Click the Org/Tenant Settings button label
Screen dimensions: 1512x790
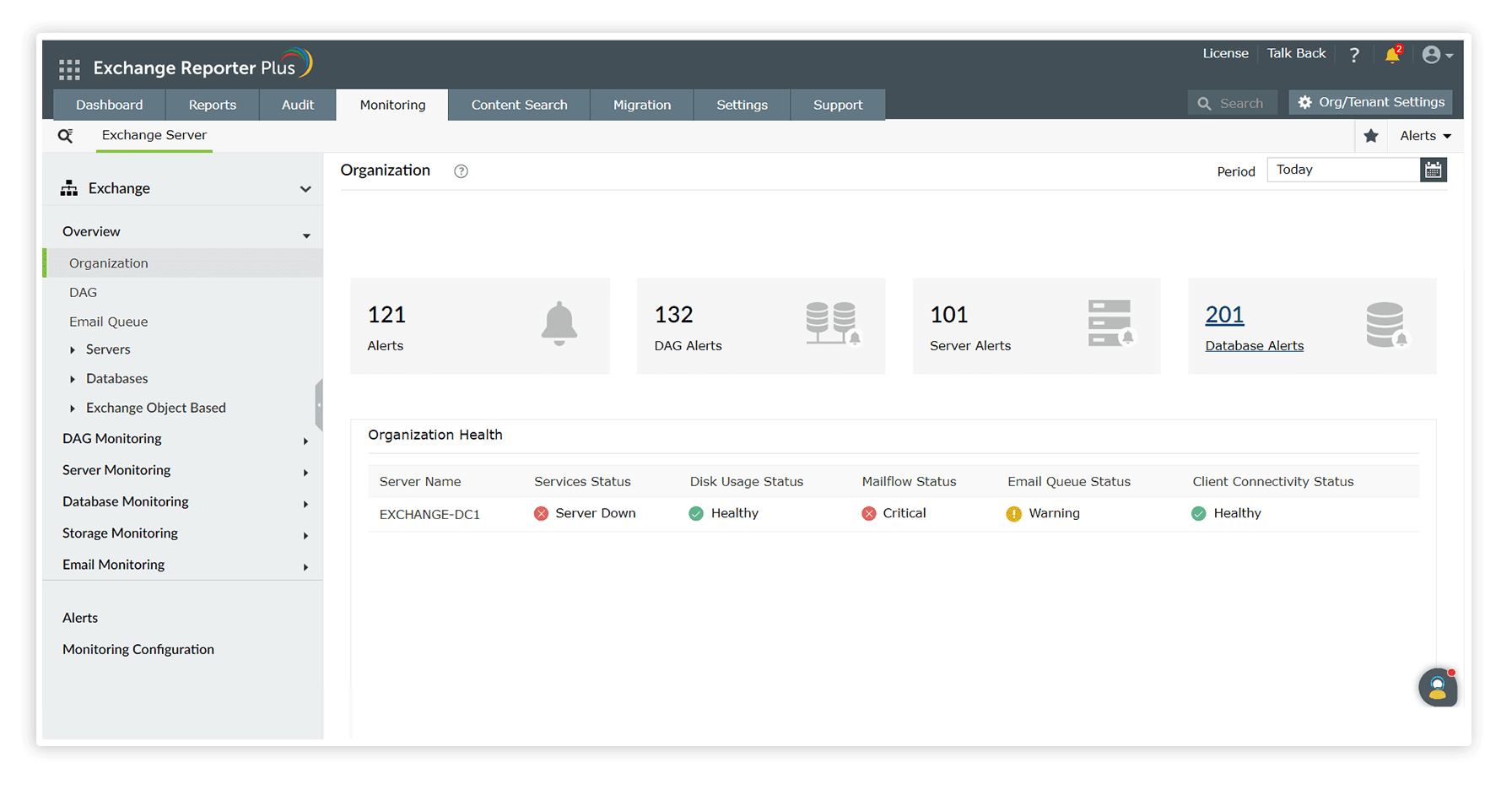click(x=1382, y=102)
